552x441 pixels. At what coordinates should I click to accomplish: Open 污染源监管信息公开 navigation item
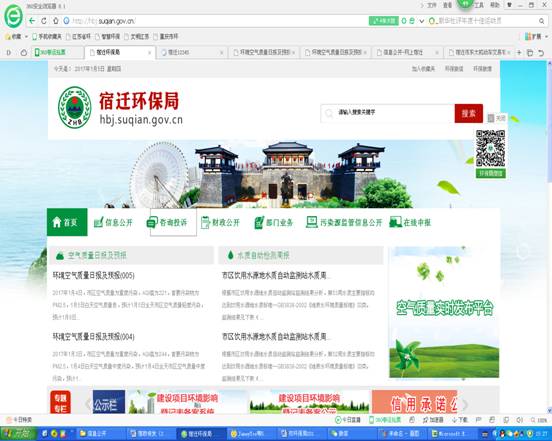click(344, 222)
